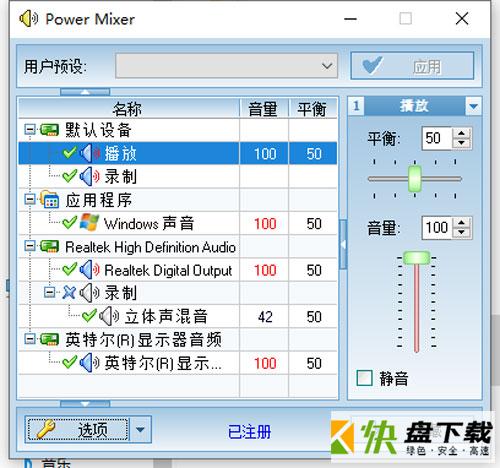Toggle checkmark for 英特尔(R) 显示... row
Screen dimensions: 500x468
point(69,362)
